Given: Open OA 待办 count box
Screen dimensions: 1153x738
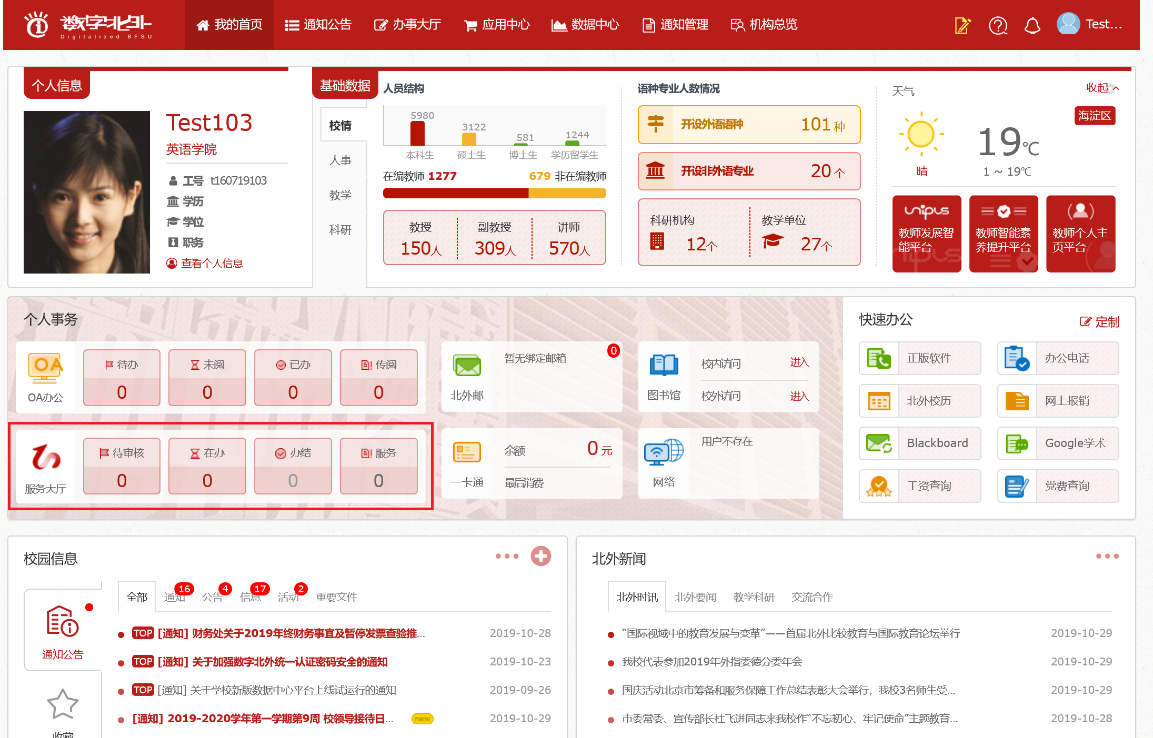Looking at the screenshot, I should click(121, 378).
